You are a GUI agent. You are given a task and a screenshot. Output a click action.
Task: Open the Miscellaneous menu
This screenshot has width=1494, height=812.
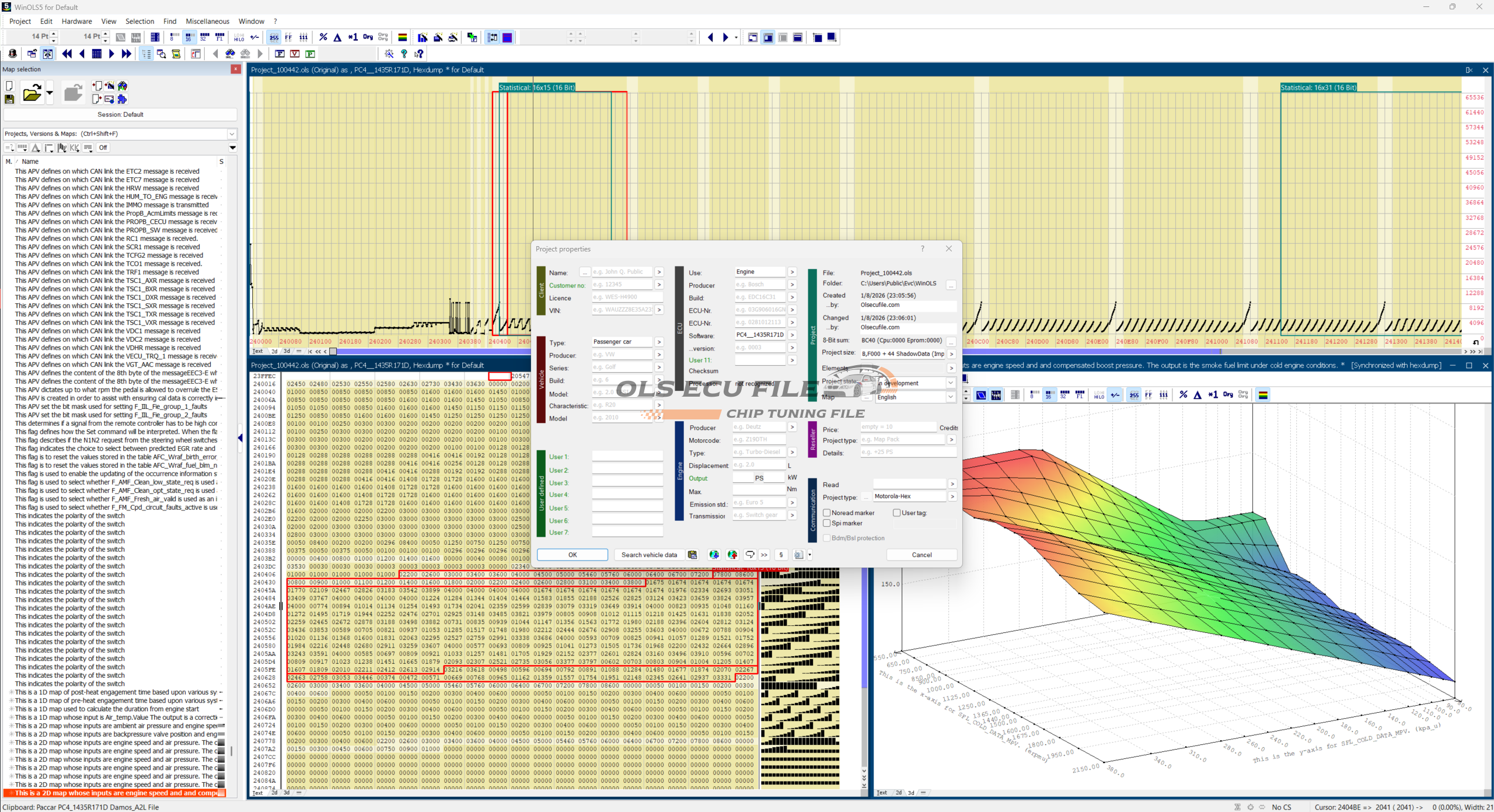[x=207, y=22]
